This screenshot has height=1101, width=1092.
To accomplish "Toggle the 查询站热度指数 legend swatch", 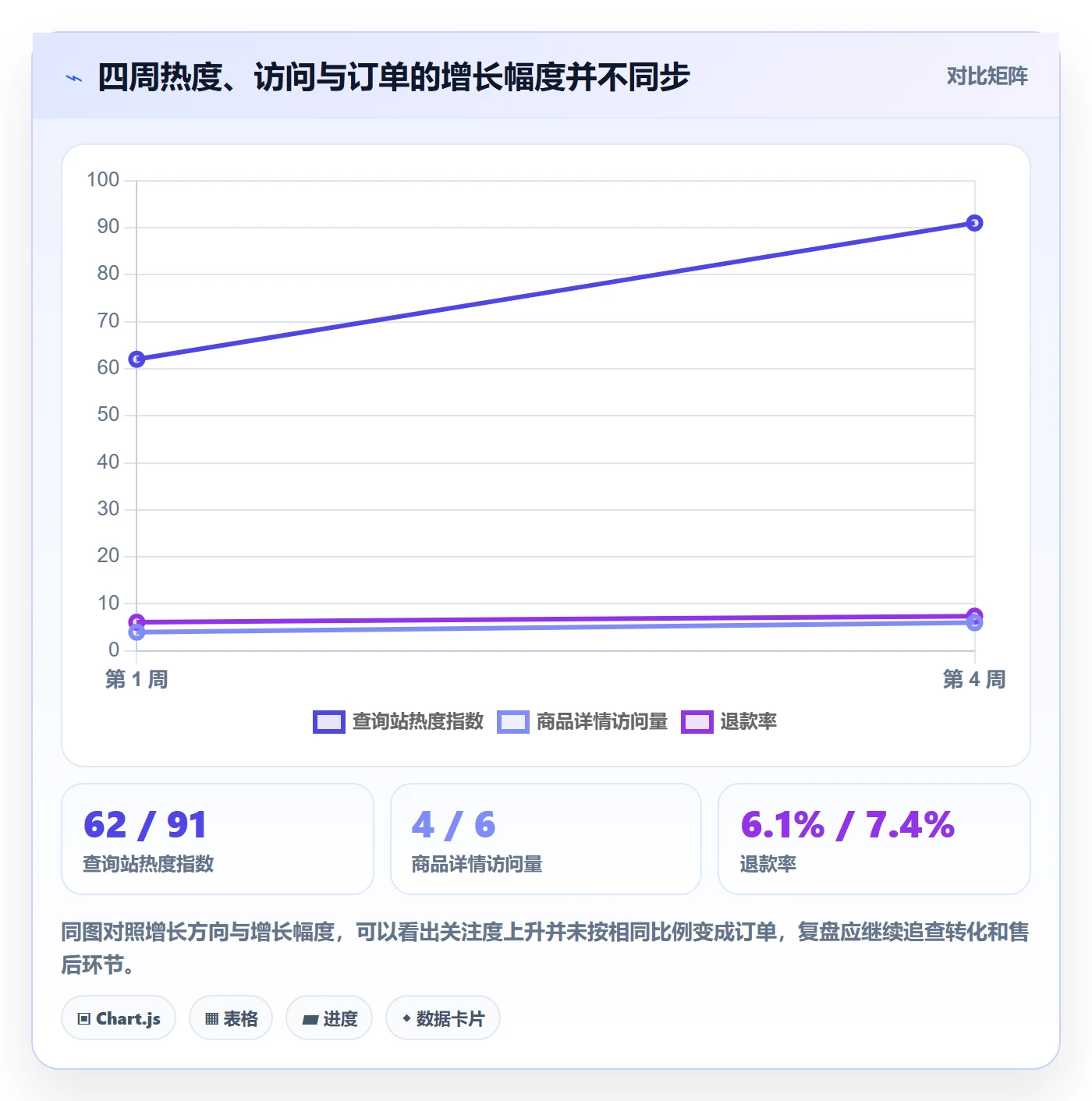I will [x=328, y=722].
